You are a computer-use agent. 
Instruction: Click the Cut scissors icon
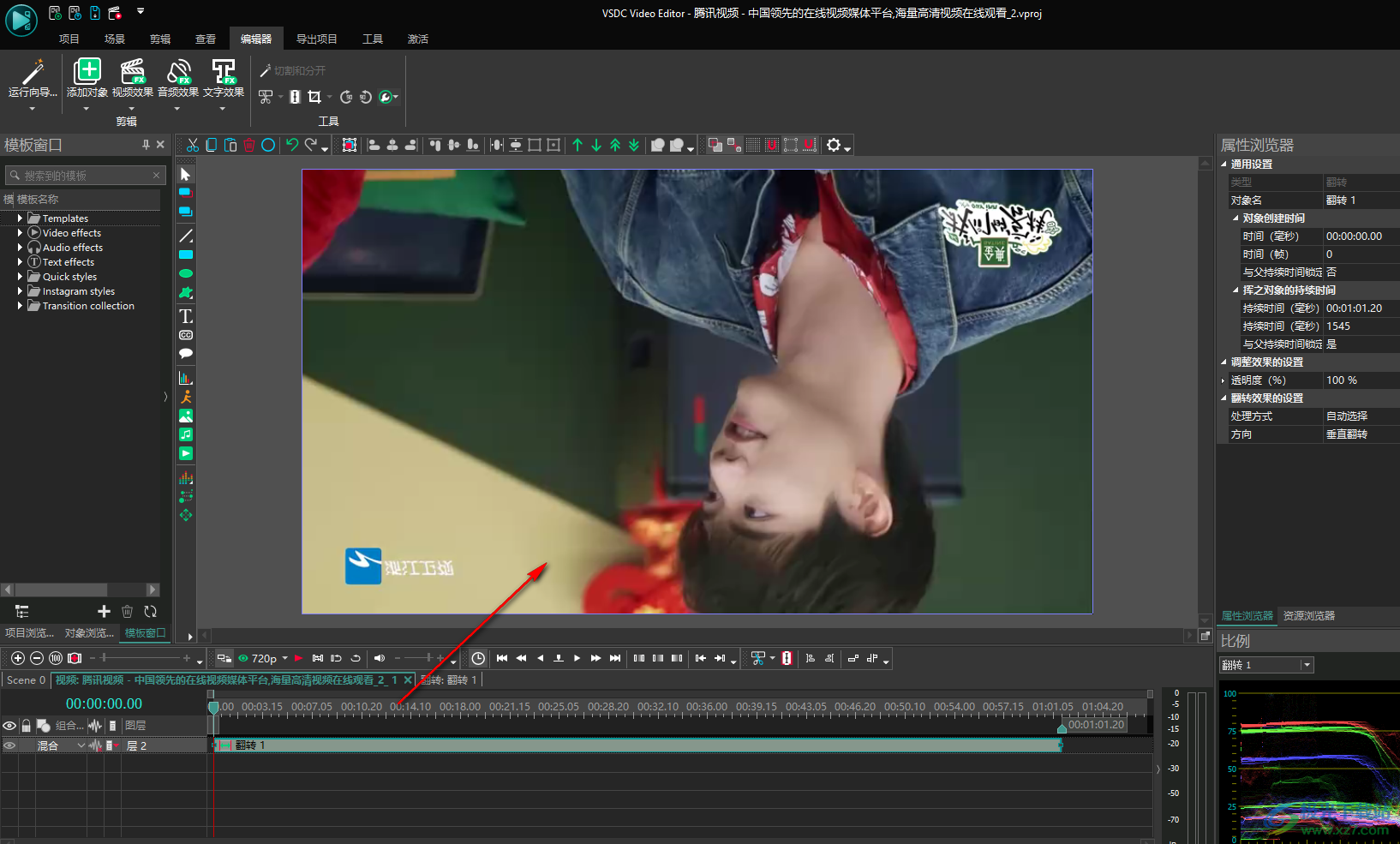tap(193, 146)
